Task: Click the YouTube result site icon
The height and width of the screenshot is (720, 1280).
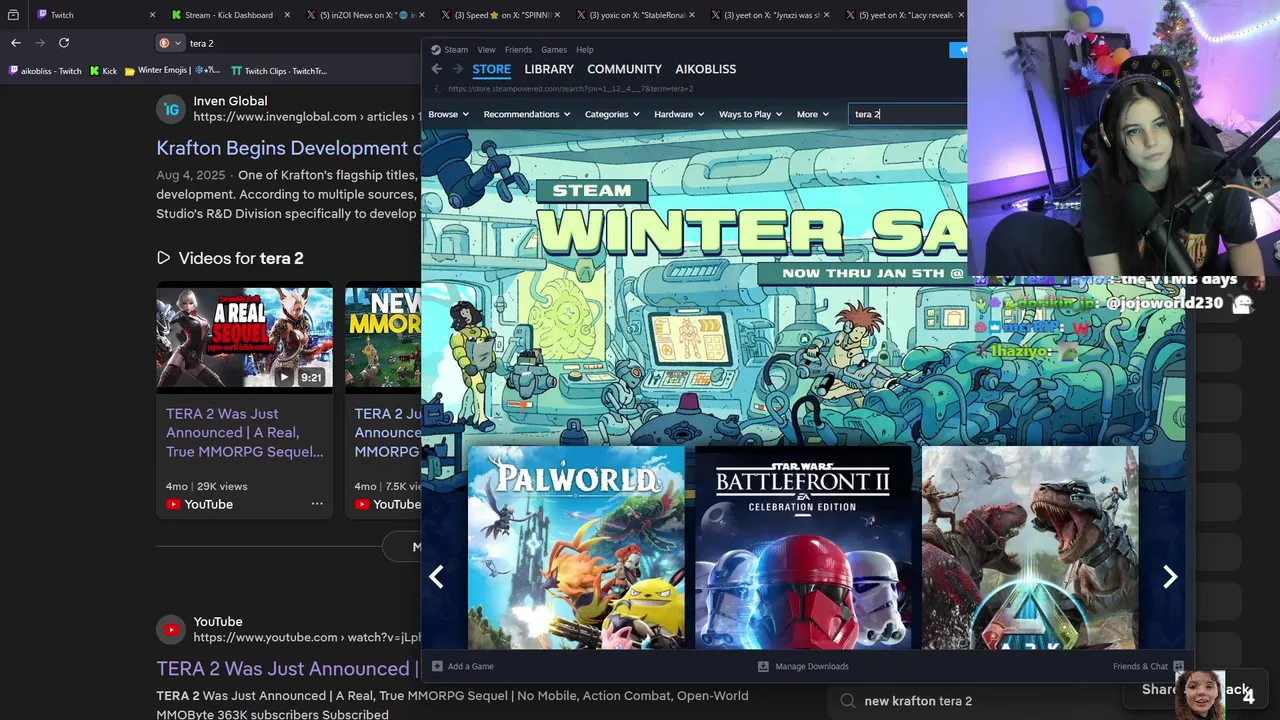Action: point(171,629)
